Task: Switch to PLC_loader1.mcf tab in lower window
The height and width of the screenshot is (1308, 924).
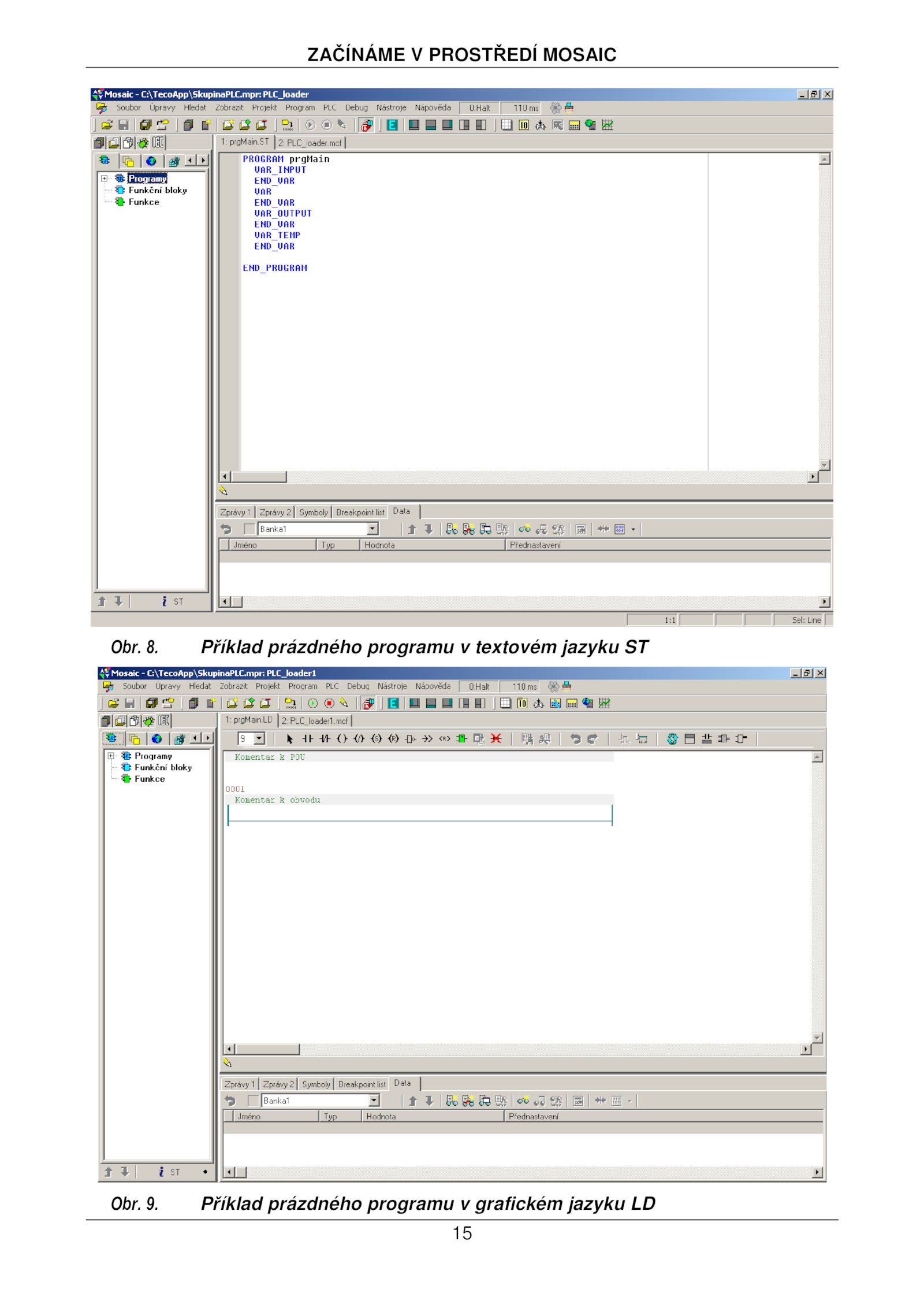Action: [x=315, y=721]
